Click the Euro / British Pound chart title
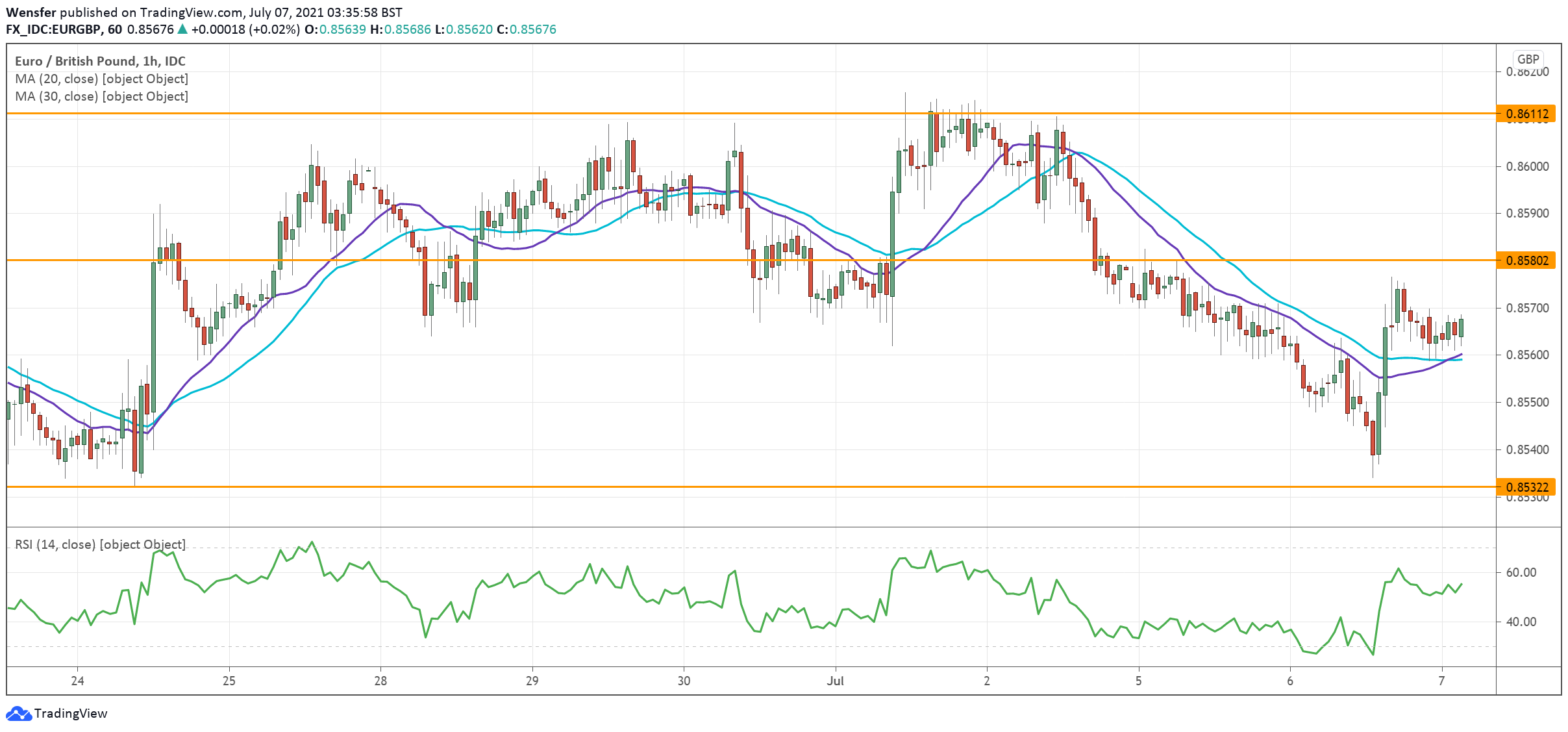The image size is (1568, 732). pos(100,61)
